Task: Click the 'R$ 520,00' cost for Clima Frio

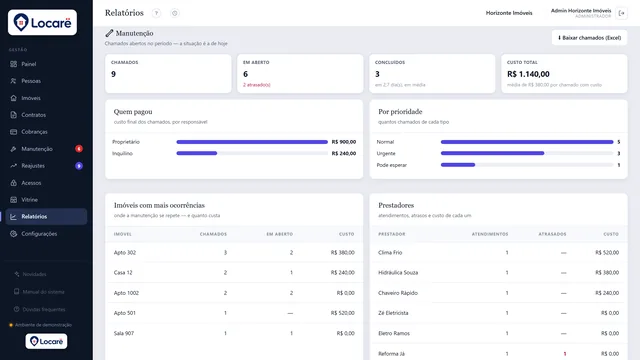Action: coord(607,253)
